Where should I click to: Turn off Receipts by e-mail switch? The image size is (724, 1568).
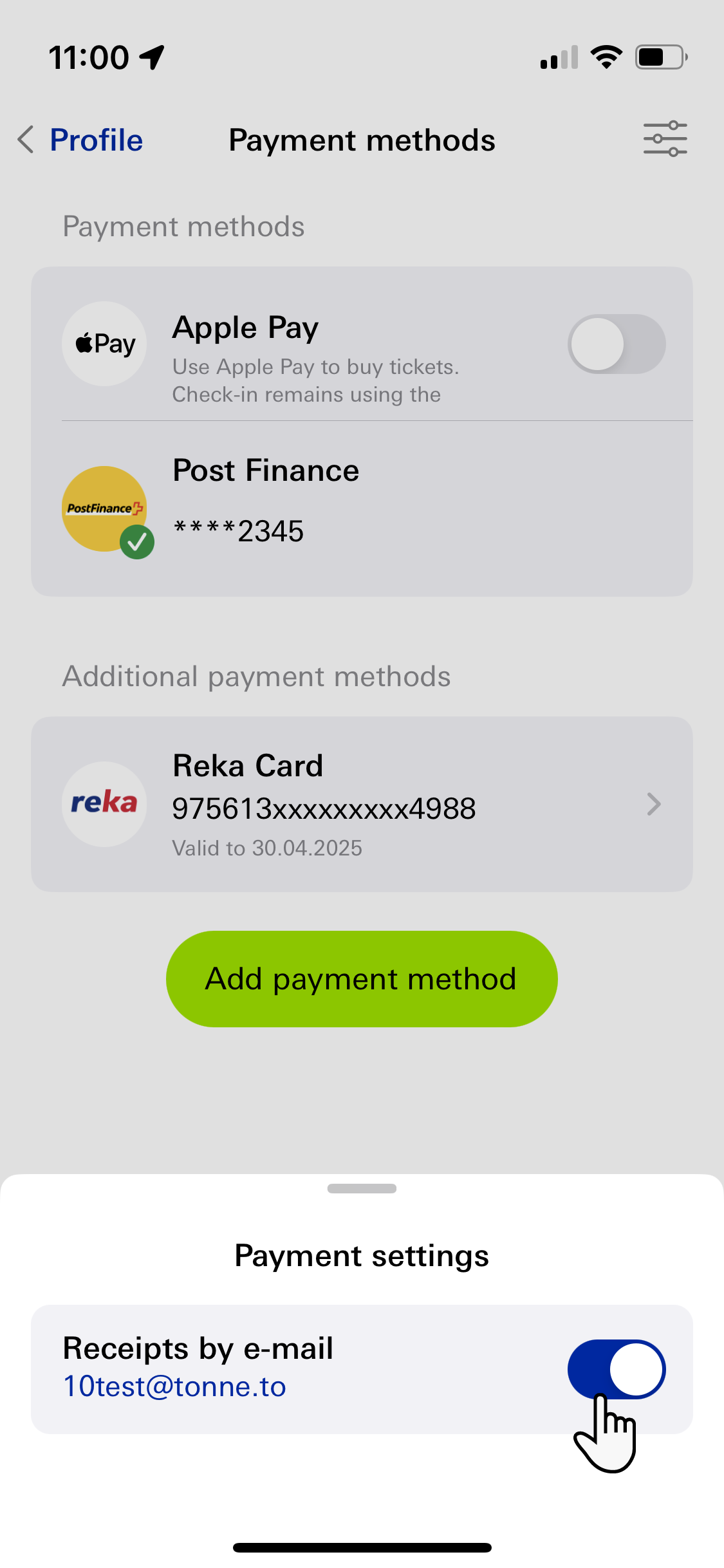(617, 1369)
